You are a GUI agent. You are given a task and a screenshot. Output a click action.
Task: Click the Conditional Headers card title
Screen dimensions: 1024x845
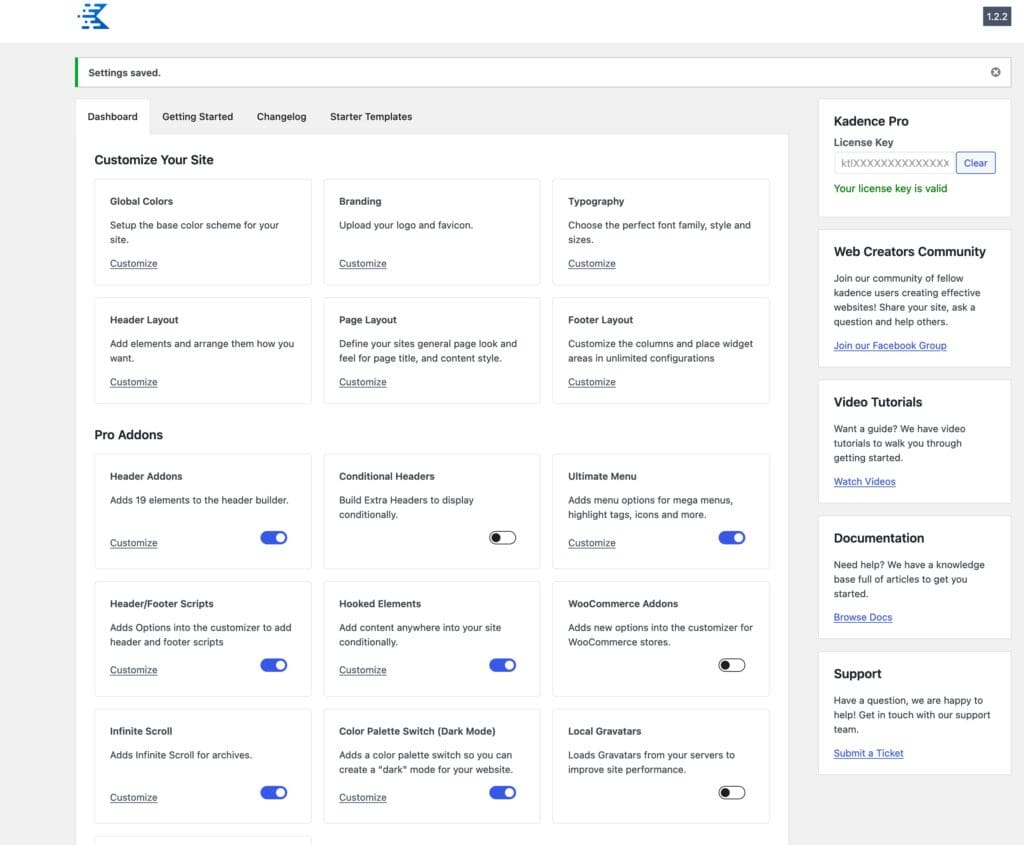387,476
